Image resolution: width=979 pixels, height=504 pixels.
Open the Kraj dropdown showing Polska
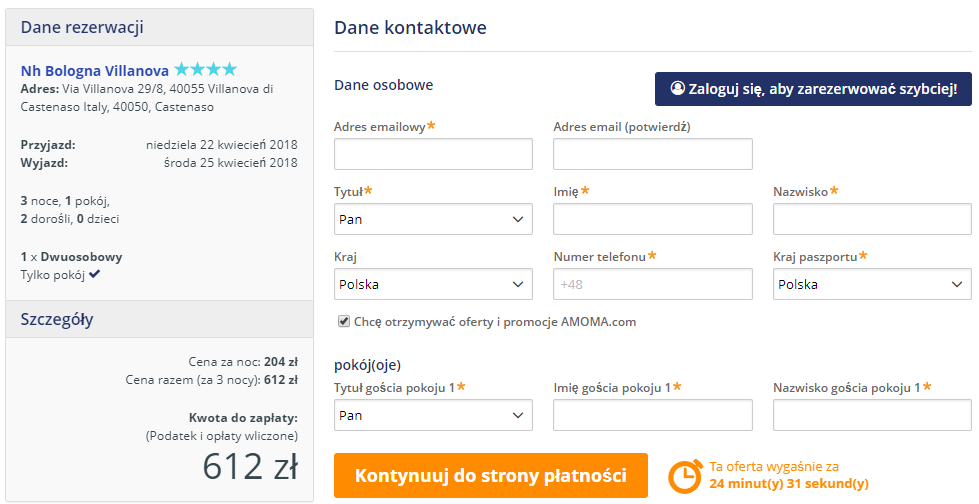[x=433, y=284]
